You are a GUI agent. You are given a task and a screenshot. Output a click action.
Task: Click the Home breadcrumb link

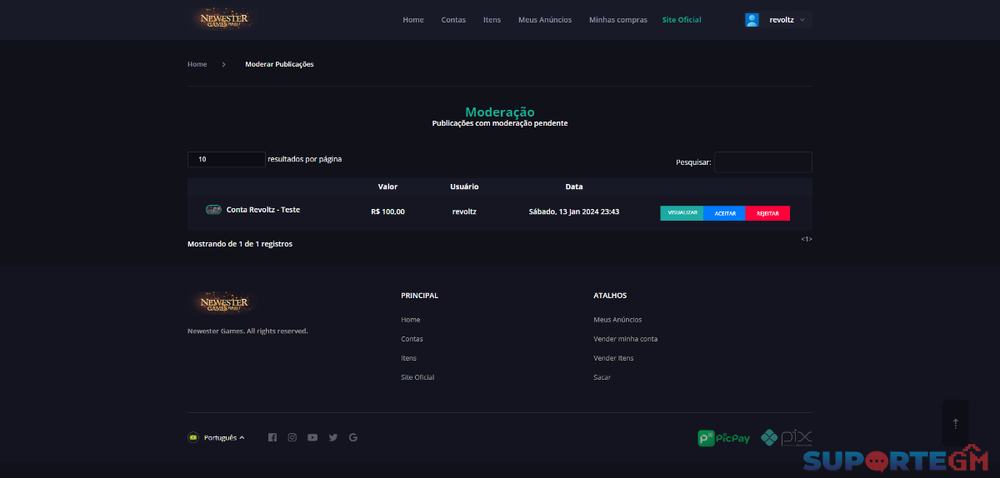[197, 64]
